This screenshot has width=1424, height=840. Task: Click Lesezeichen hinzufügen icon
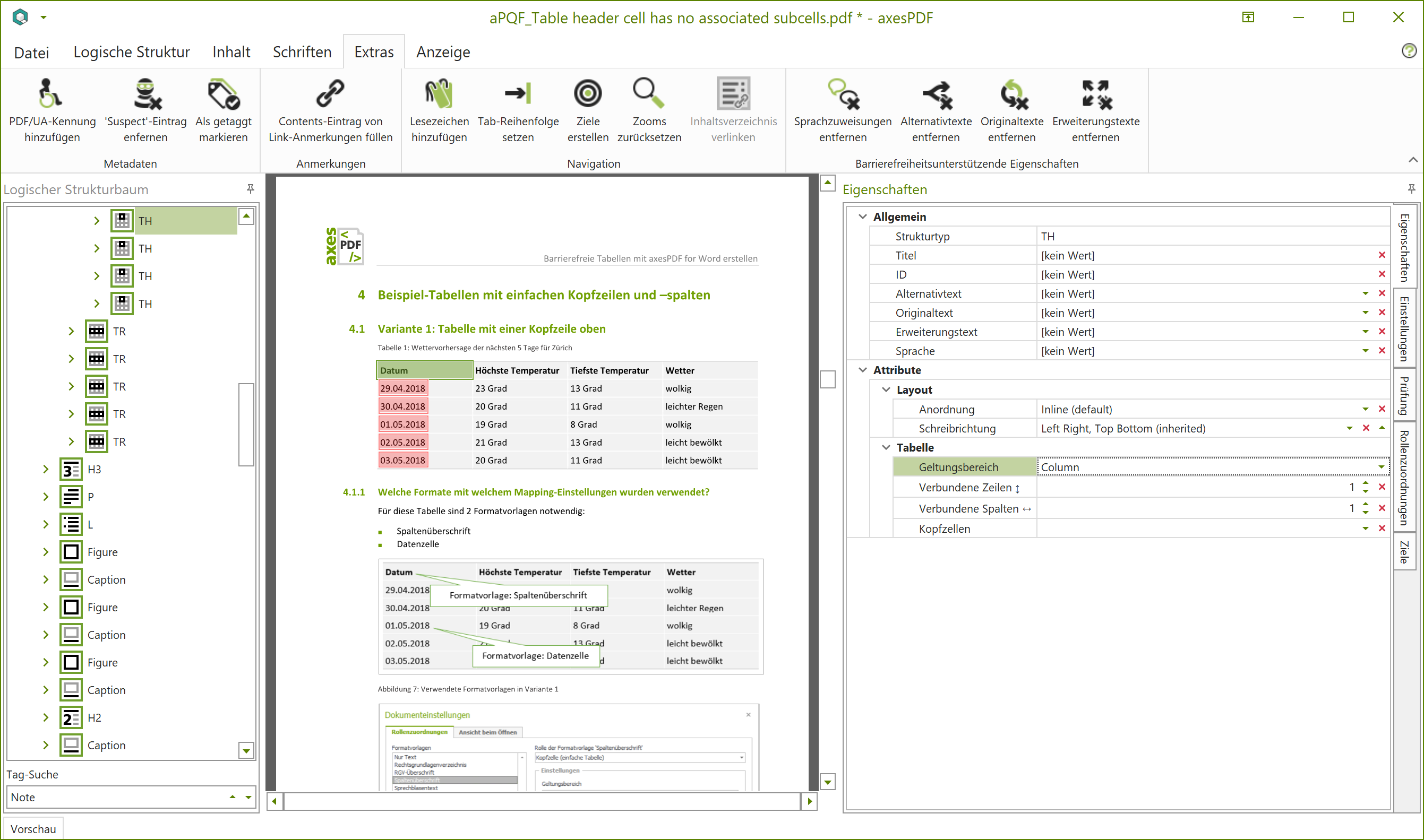click(x=439, y=94)
